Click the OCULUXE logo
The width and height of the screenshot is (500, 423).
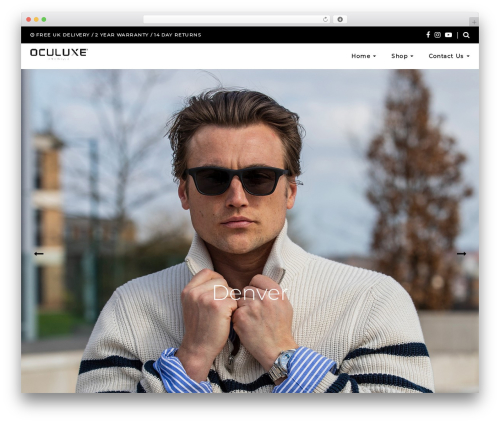(59, 54)
